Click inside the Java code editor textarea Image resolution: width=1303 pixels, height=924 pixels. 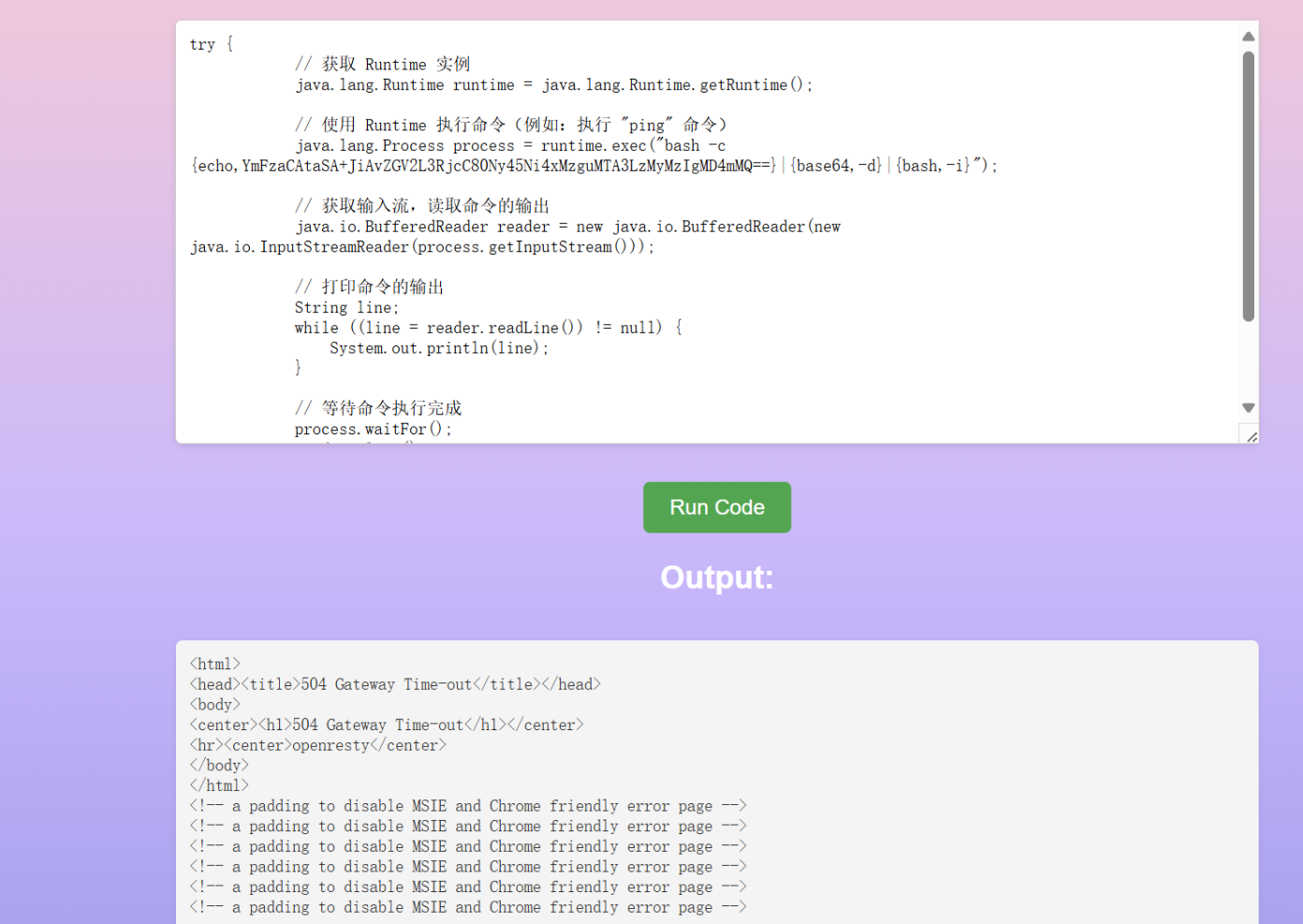(x=708, y=232)
